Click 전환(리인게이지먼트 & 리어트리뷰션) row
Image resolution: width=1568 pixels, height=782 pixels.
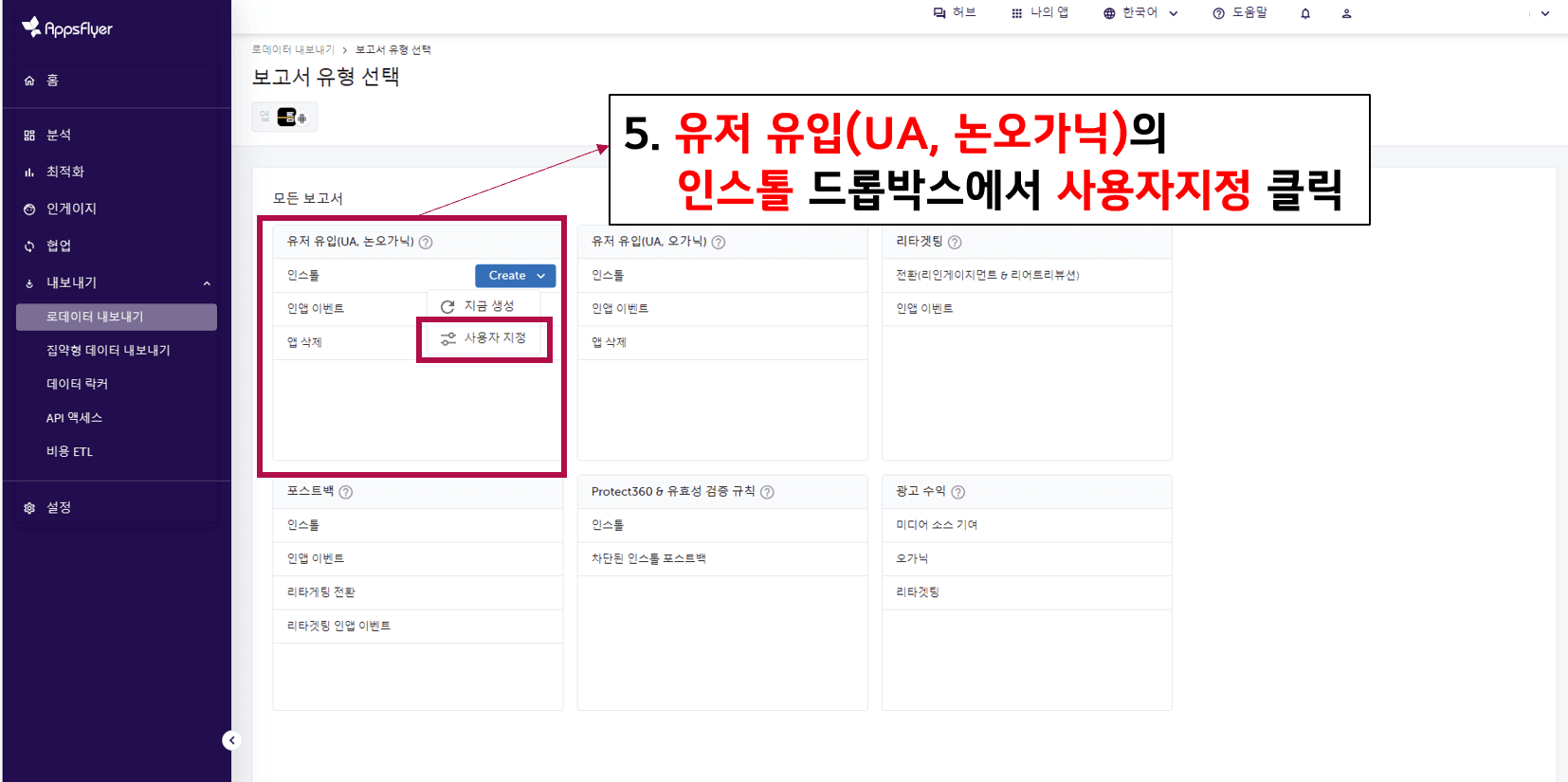coord(1027,276)
